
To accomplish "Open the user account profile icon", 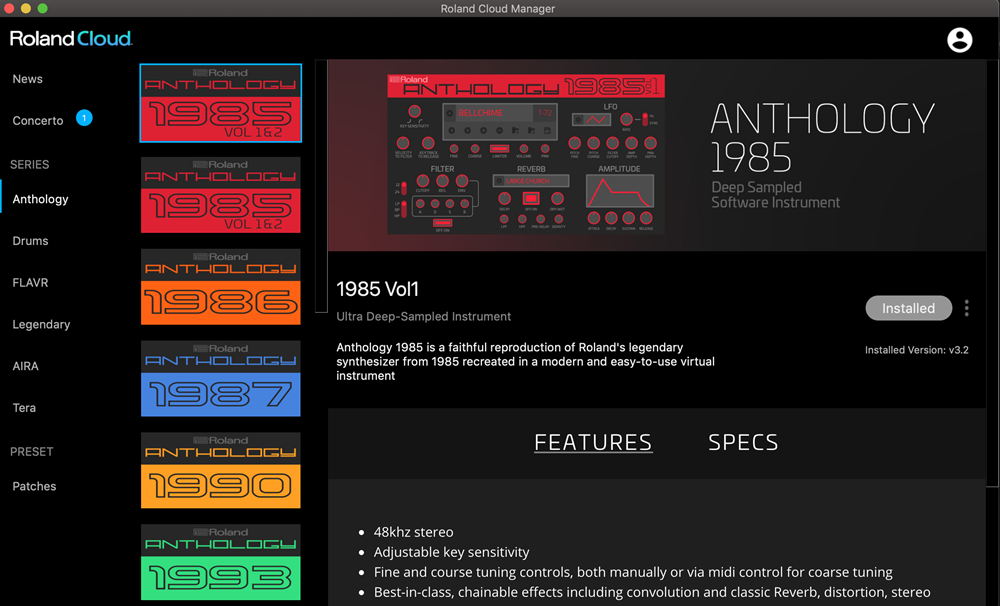I will coord(959,40).
